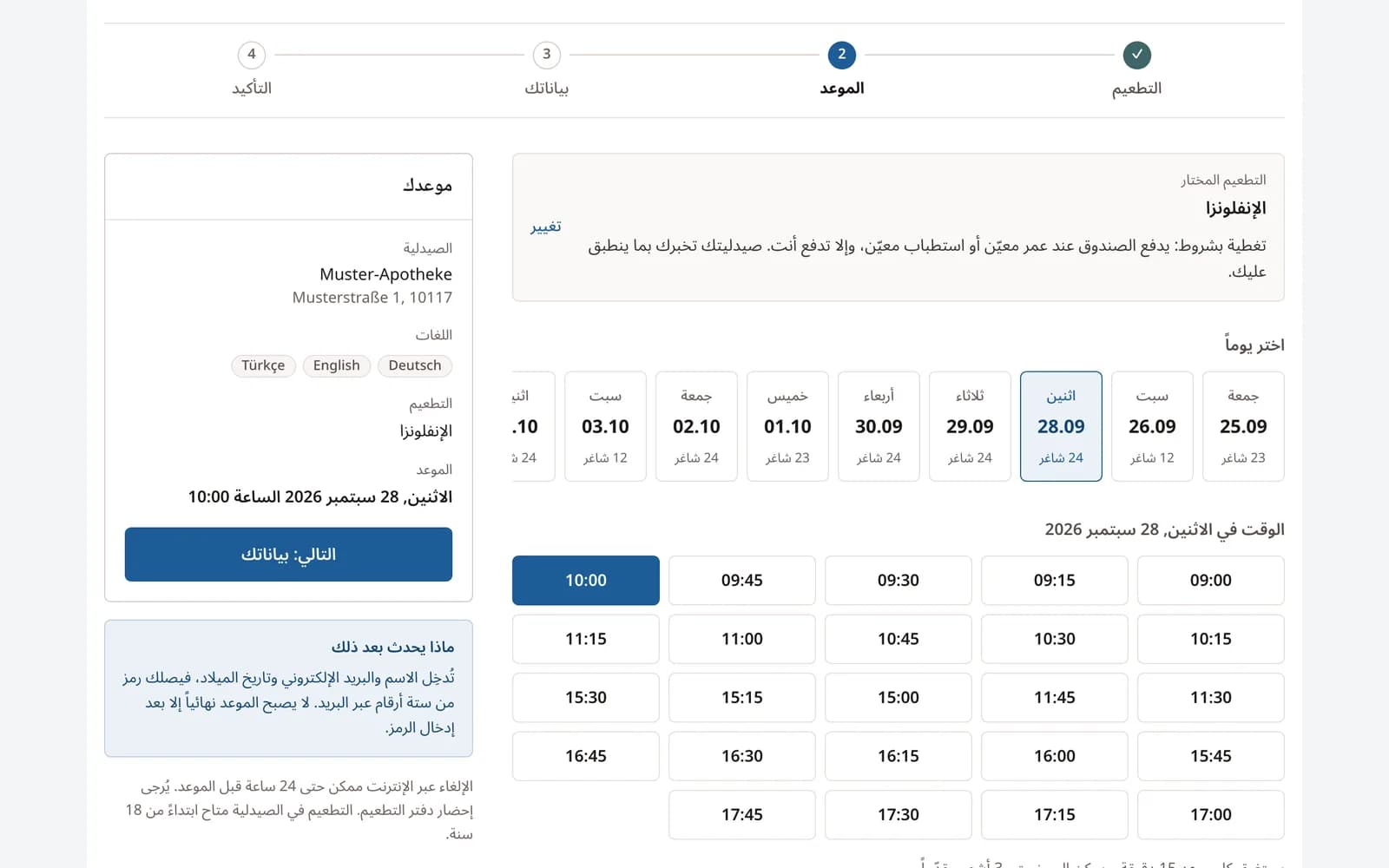Viewport: 1389px width, 868px height.
Task: Click the التالي: بياناتك button
Action: (288, 554)
